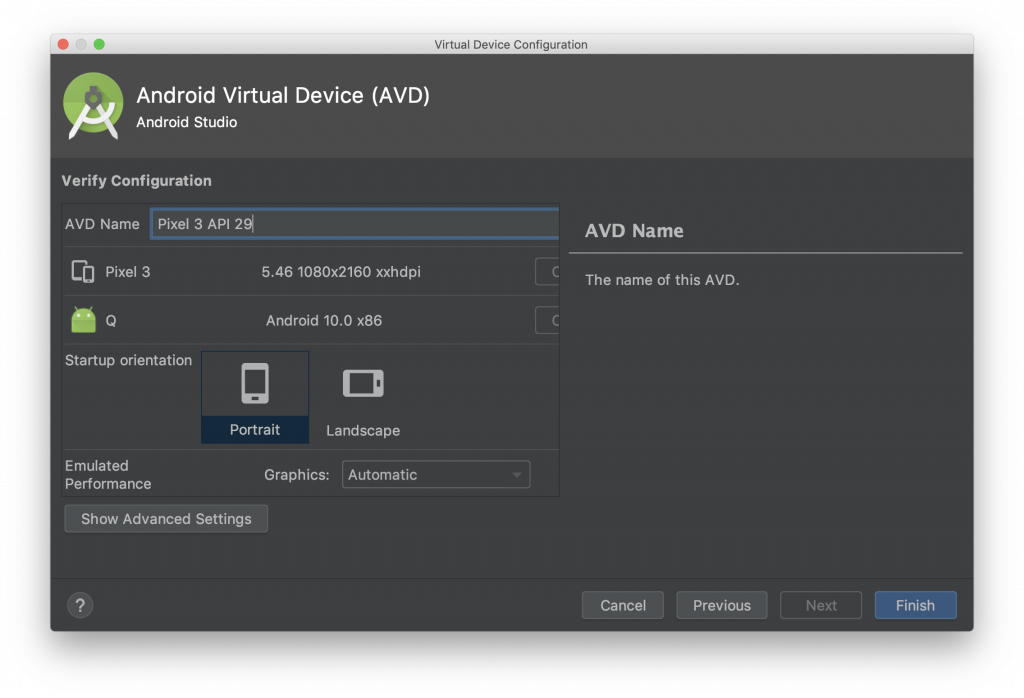The image size is (1024, 698).
Task: Click the Show Advanced Settings button
Action: 166,518
